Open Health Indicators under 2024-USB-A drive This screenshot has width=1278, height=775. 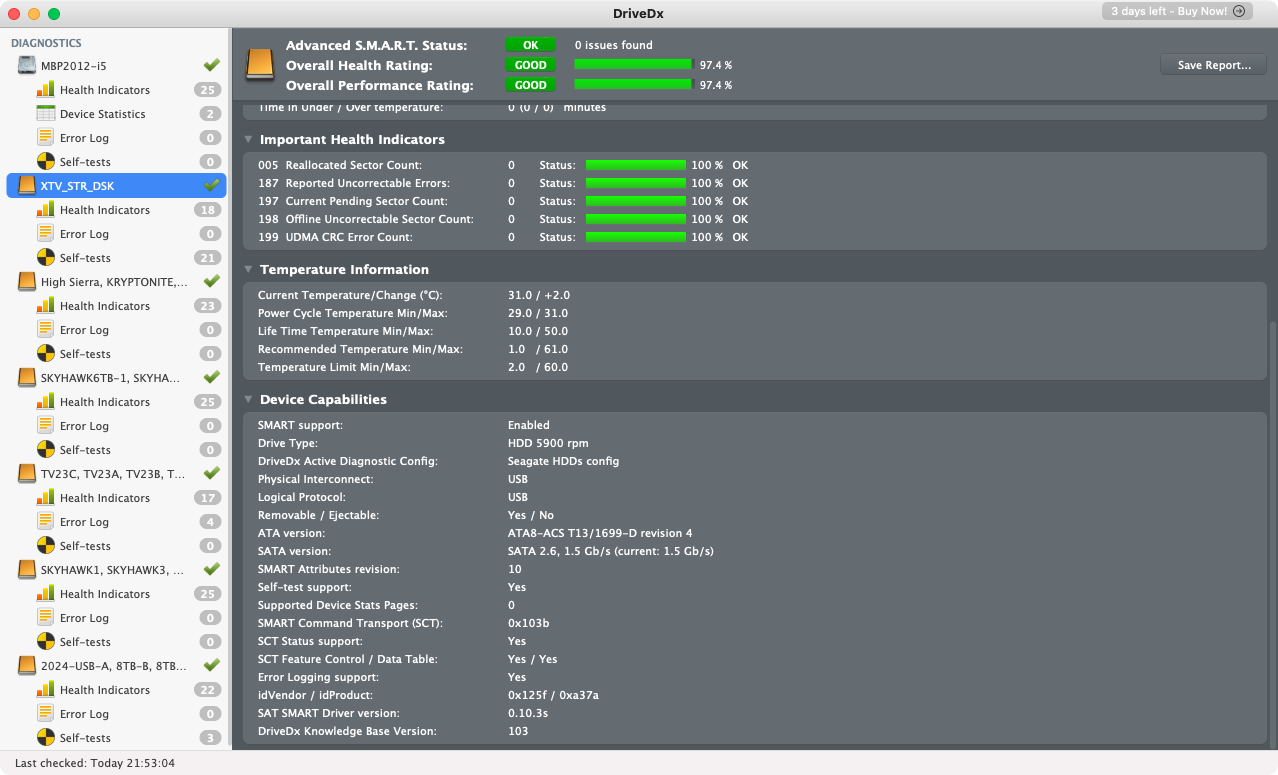pyautogui.click(x=104, y=690)
